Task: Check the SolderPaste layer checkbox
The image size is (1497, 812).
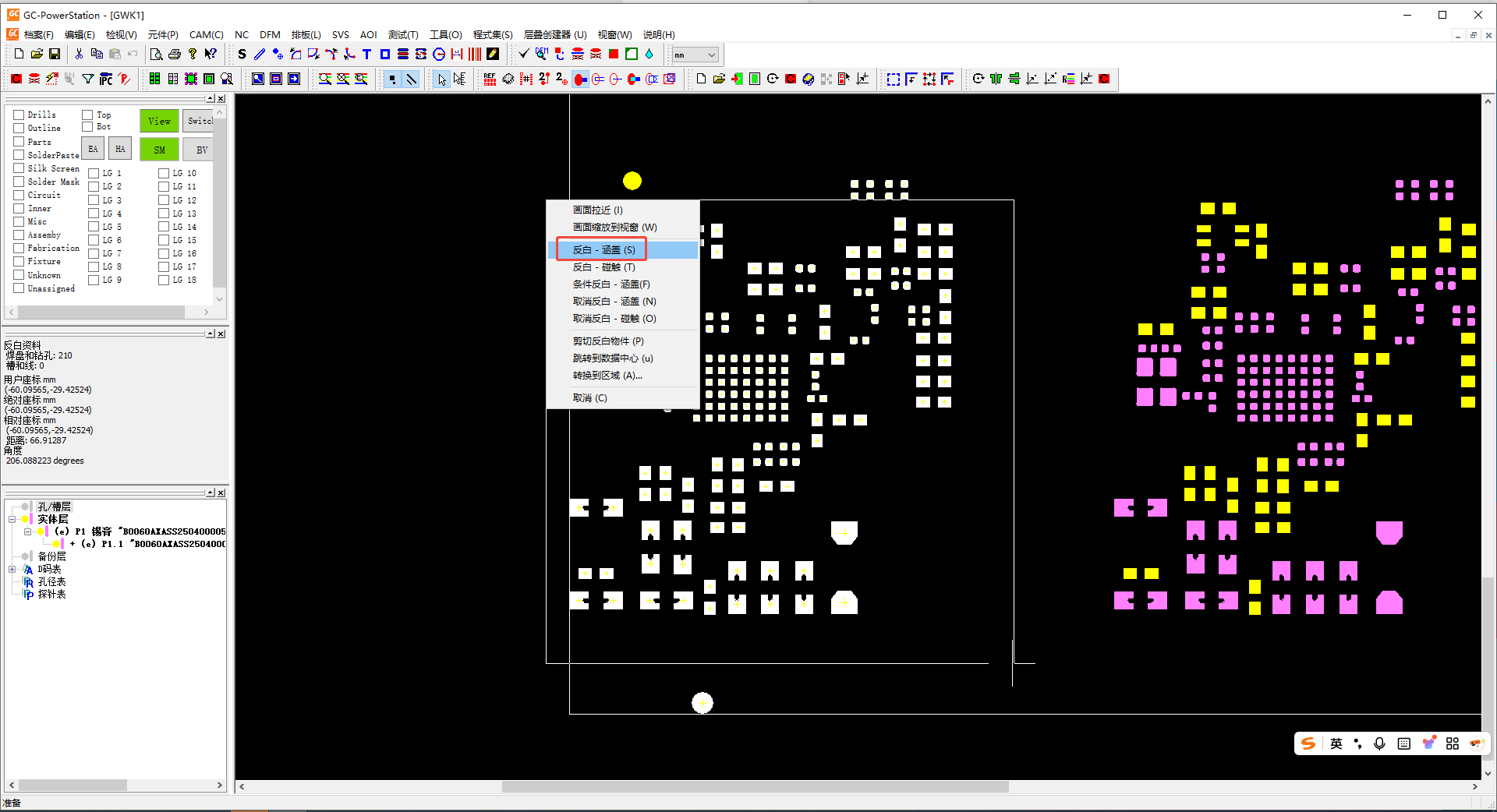Action: point(19,155)
